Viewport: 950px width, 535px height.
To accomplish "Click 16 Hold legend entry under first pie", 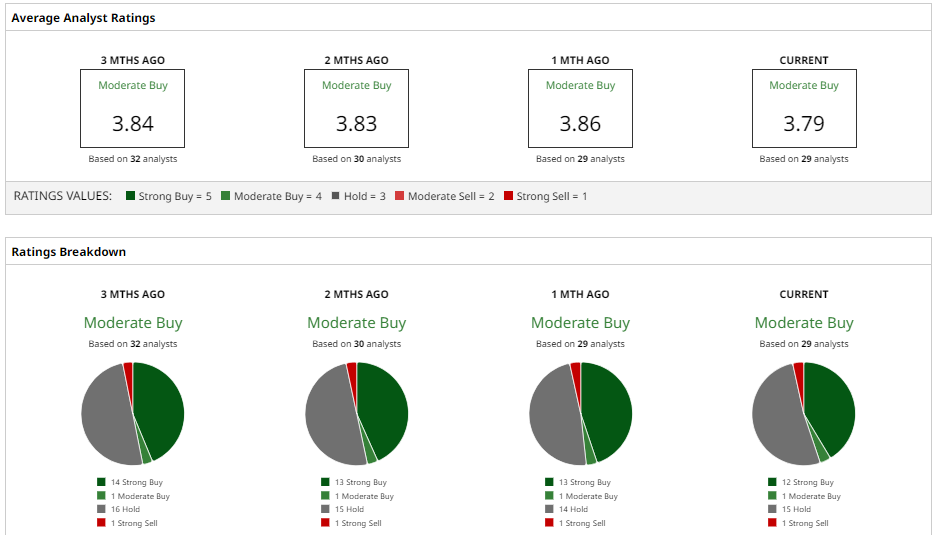I will (125, 509).
